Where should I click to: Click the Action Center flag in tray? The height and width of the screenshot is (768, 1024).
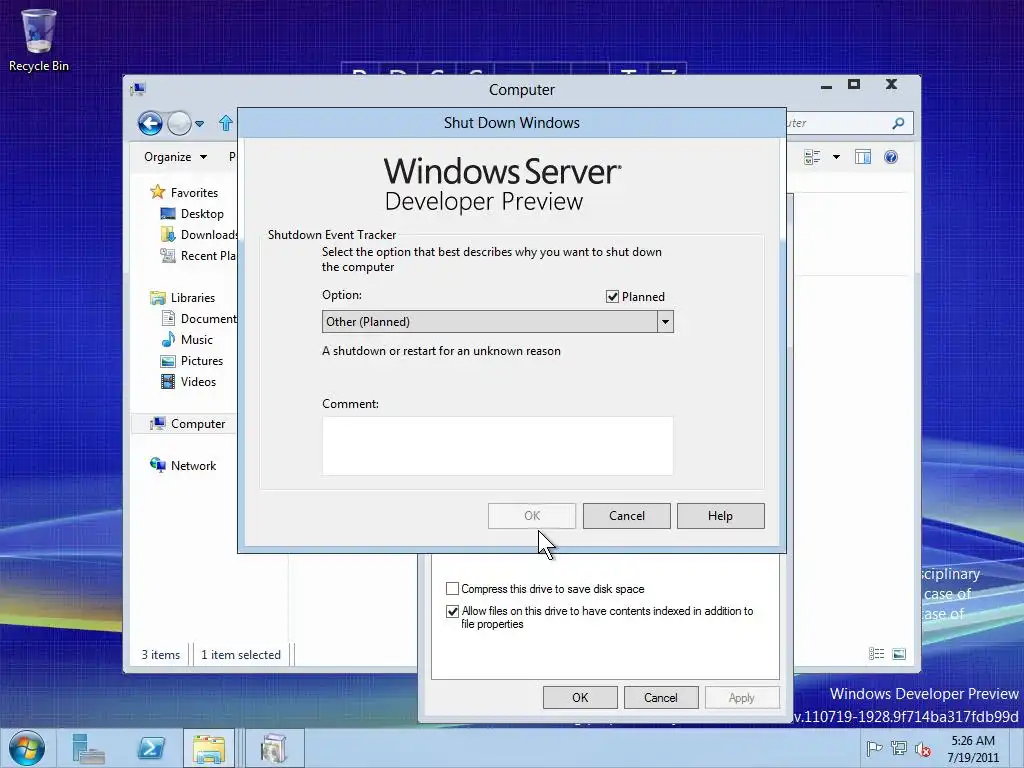pos(874,748)
